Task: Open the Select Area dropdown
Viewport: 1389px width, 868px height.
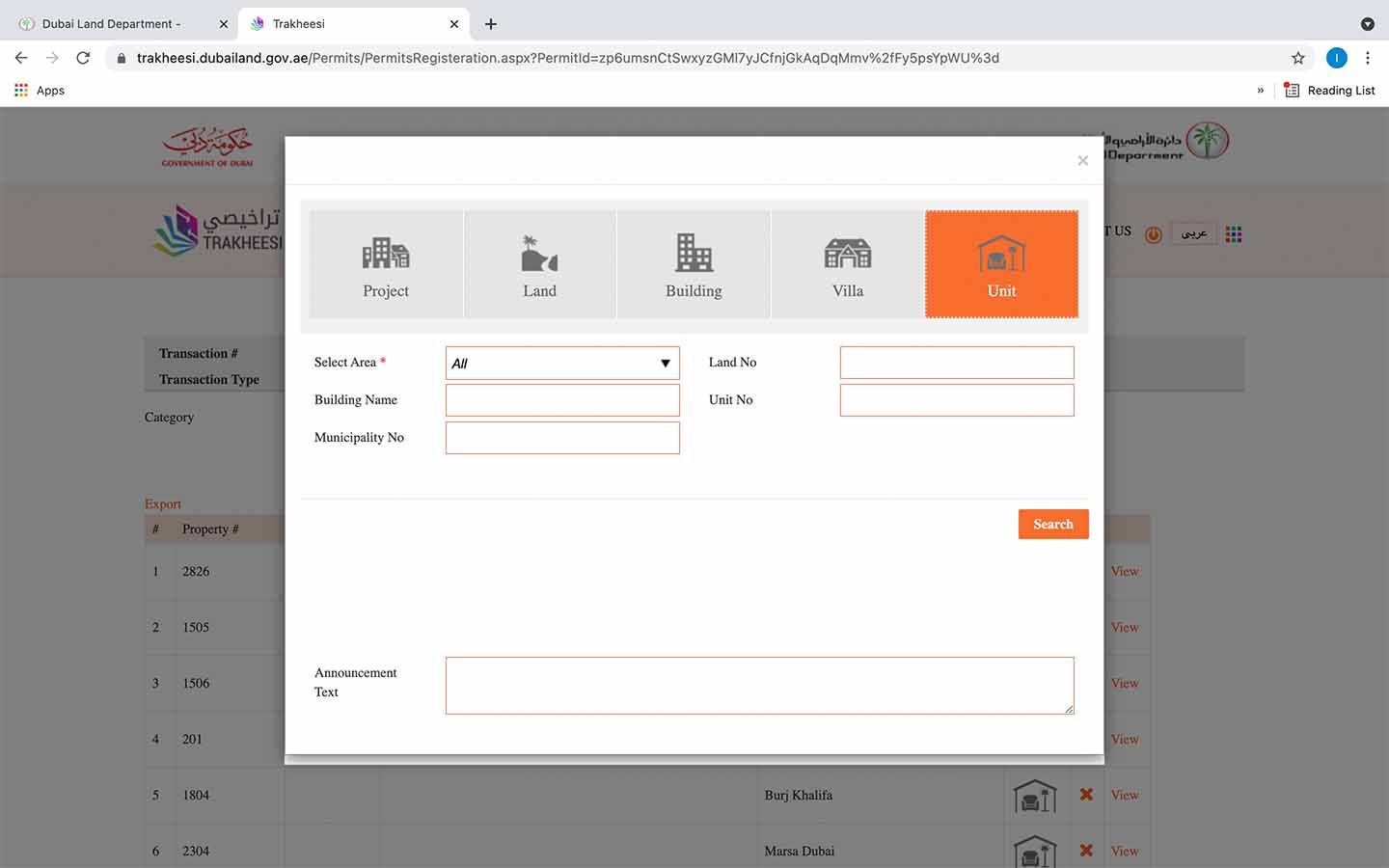Action: 562,364
